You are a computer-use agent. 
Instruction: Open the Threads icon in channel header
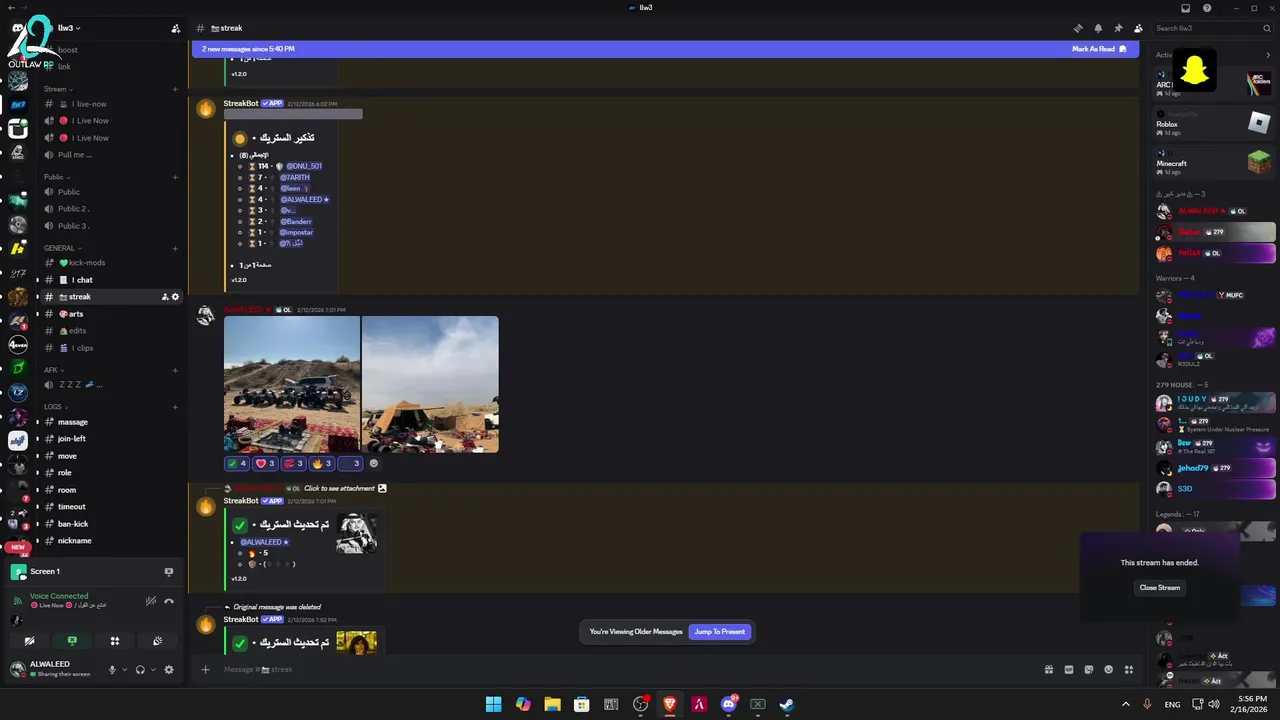point(1078,28)
